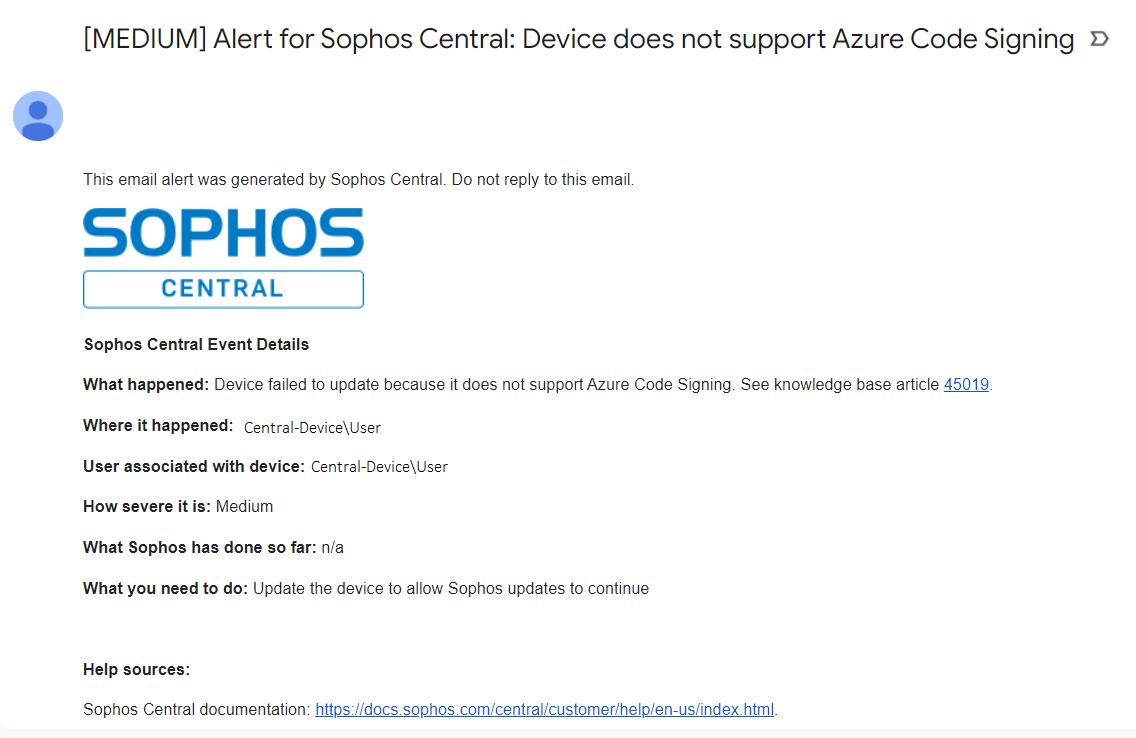The width and height of the screenshot is (1136, 738).
Task: Click Central-Device\User after "User associated with device"
Action: (x=379, y=467)
